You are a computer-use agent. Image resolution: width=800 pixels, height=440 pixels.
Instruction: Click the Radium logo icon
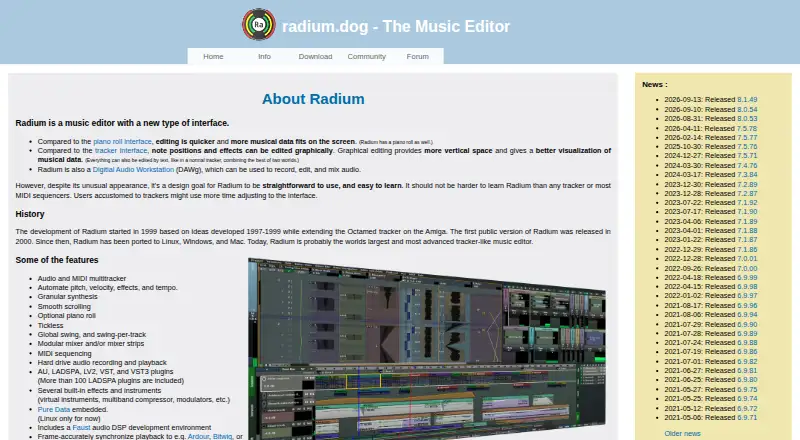point(259,24)
